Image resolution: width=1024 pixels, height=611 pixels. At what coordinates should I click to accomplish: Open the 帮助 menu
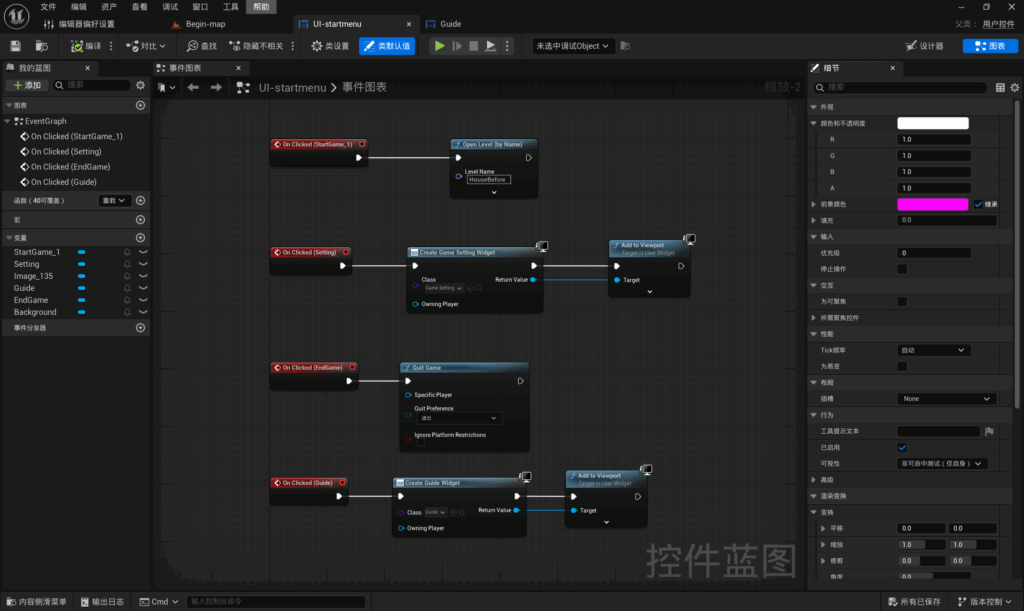pyautogui.click(x=261, y=7)
